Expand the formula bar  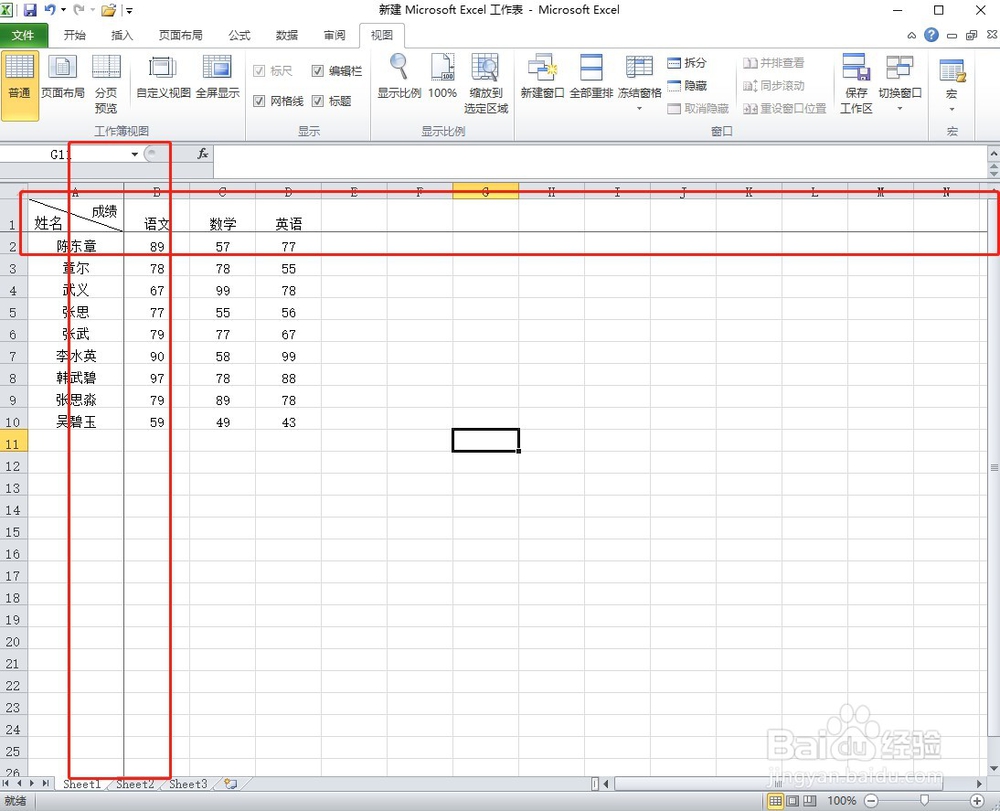pyautogui.click(x=994, y=154)
